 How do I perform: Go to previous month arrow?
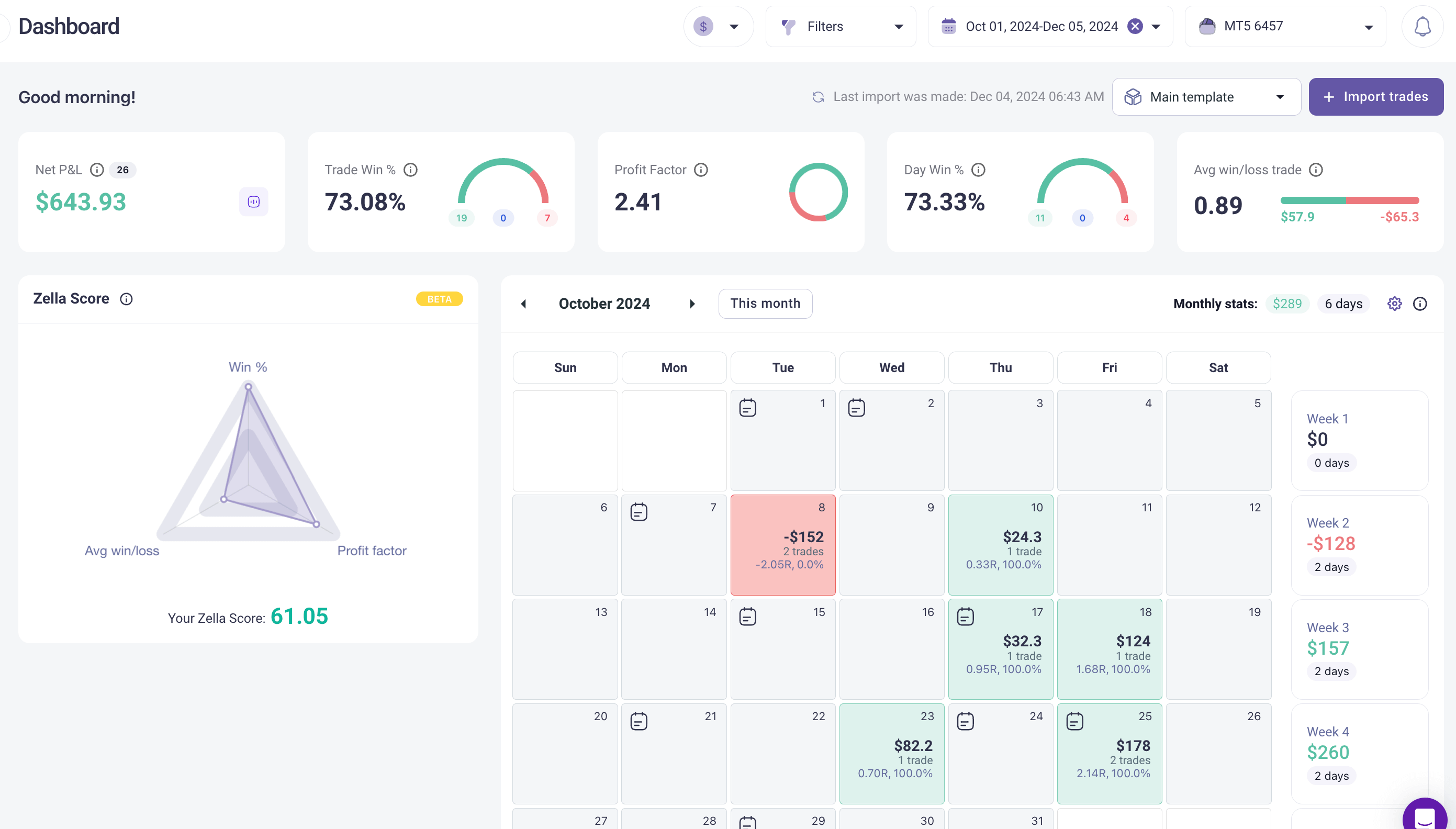coord(524,304)
